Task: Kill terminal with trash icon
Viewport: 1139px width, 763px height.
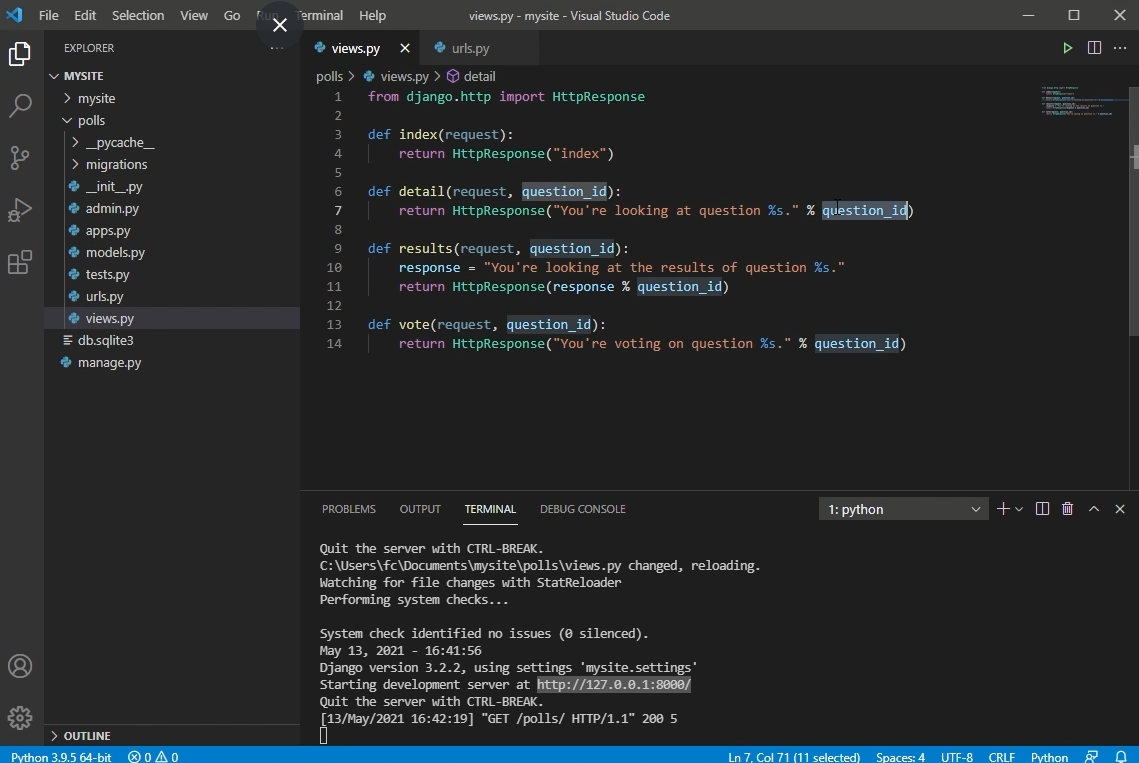Action: point(1067,509)
